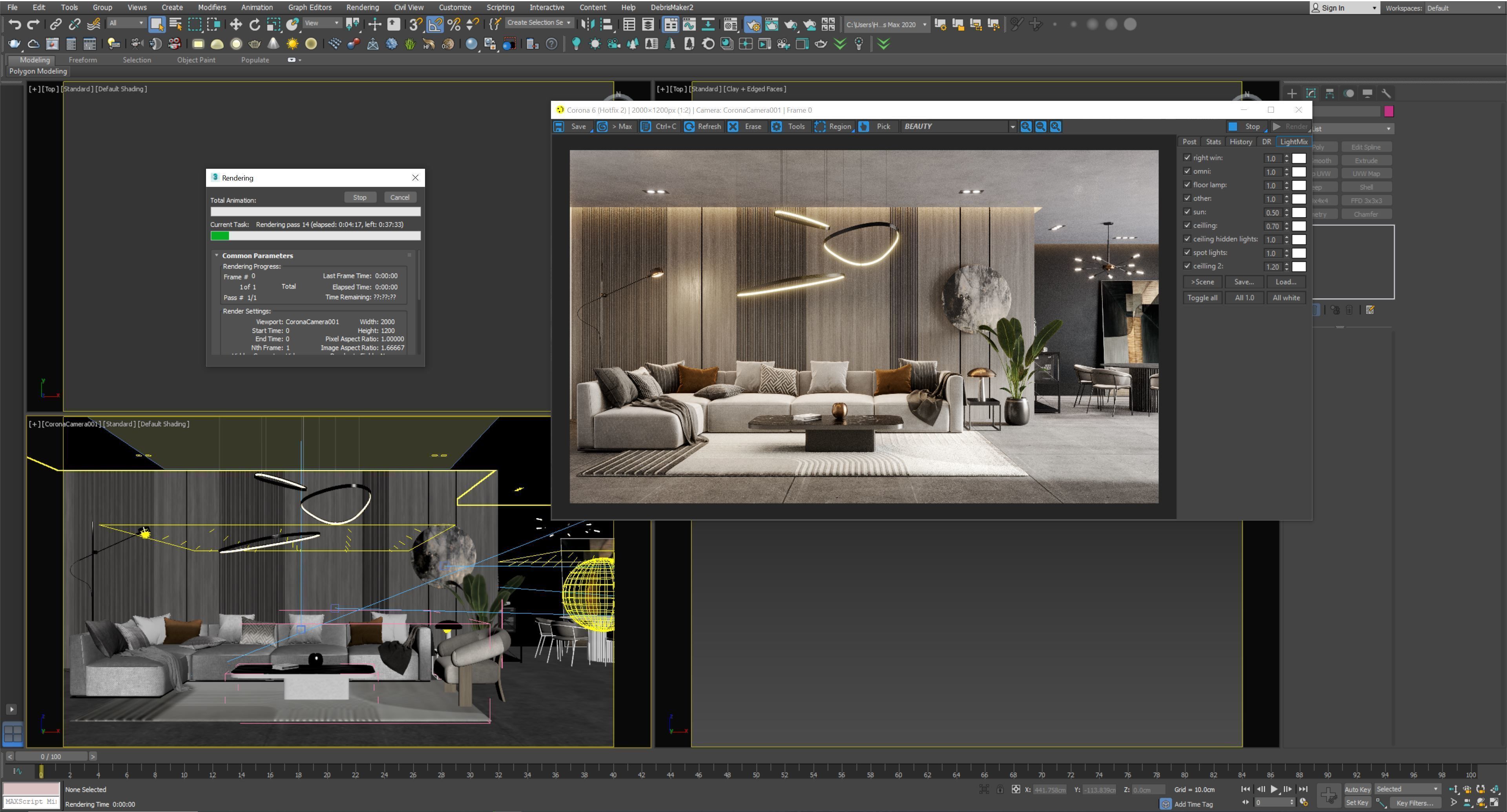Viewport: 1507px width, 812px height.
Task: Click the pink object color swatch
Action: [x=1389, y=111]
